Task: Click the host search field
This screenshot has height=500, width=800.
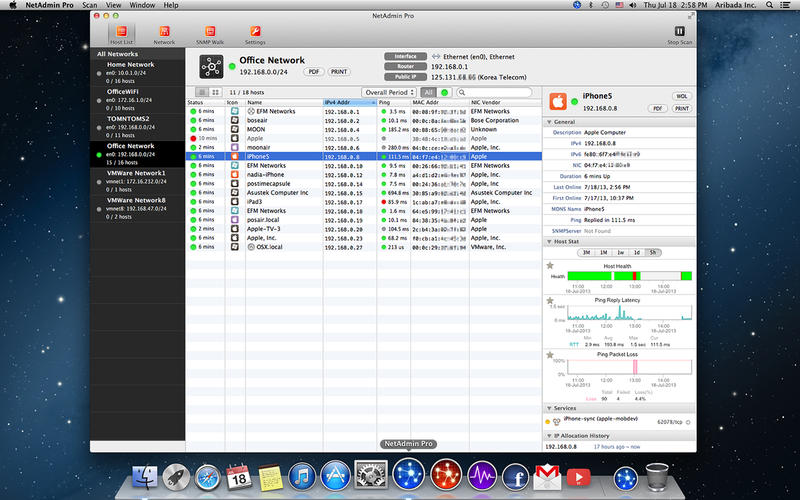Action: click(494, 92)
